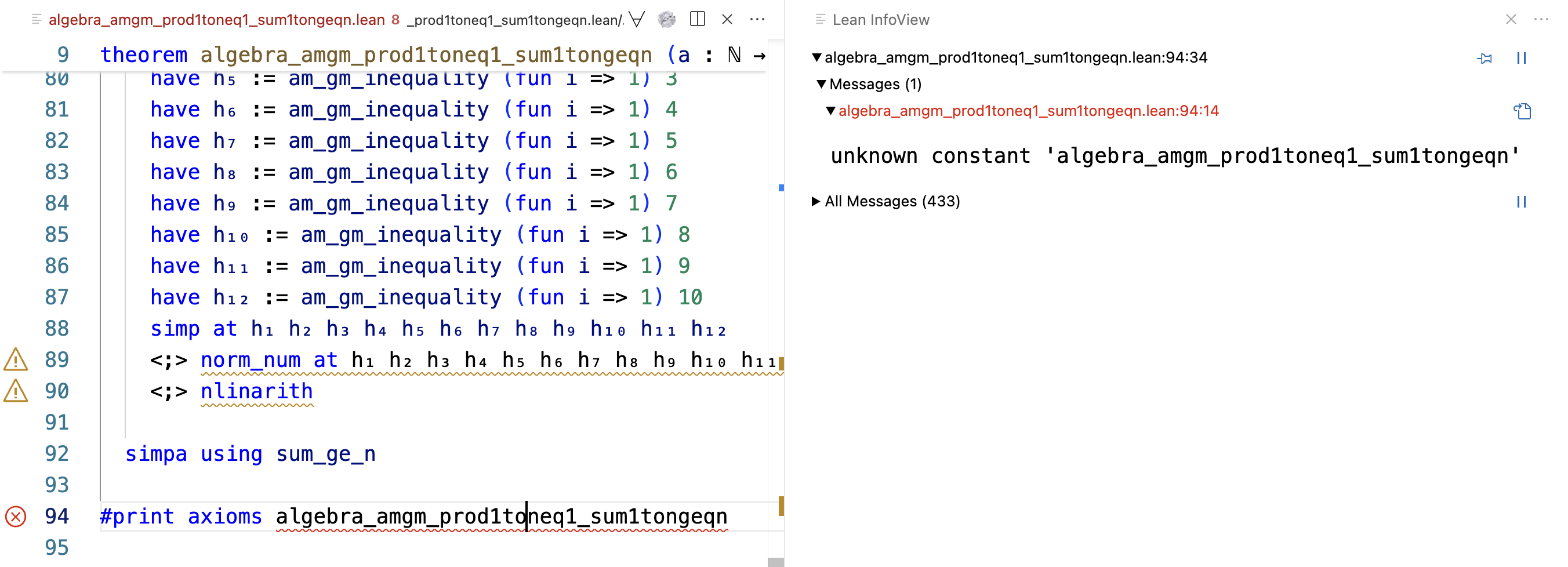Expand All Messages (433)
This screenshot has height=567, width=1568.
[816, 202]
